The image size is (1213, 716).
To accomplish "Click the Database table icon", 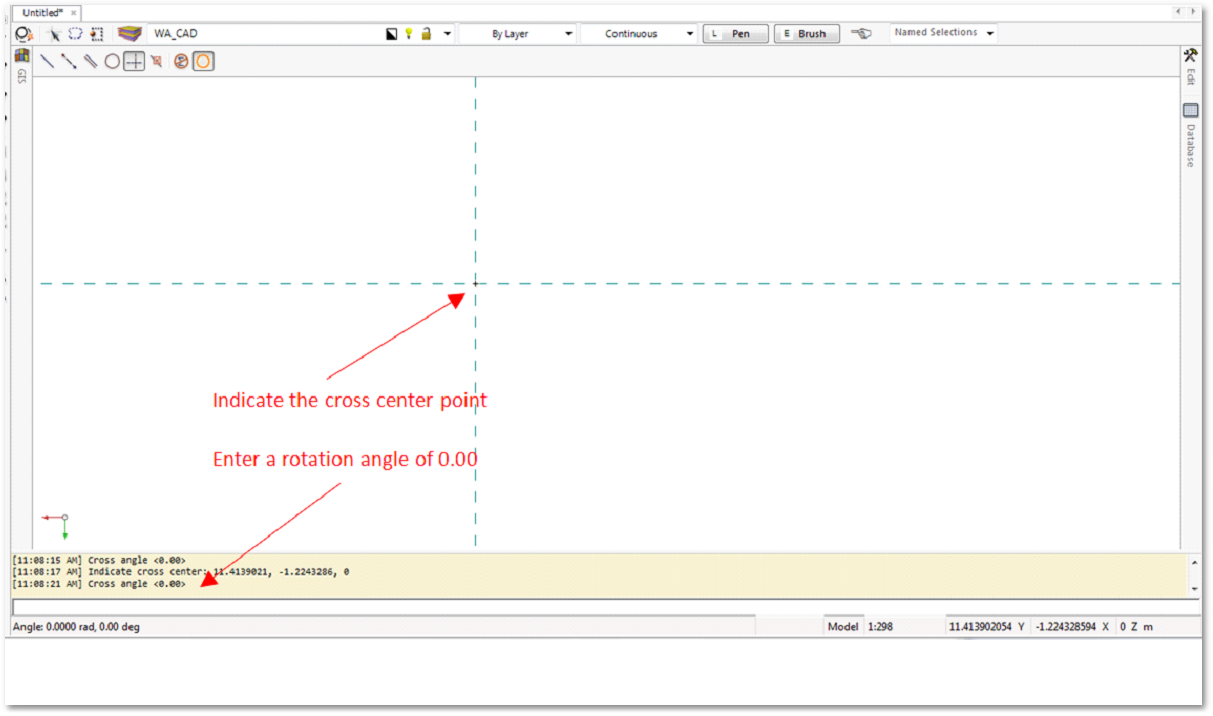I will (1190, 111).
